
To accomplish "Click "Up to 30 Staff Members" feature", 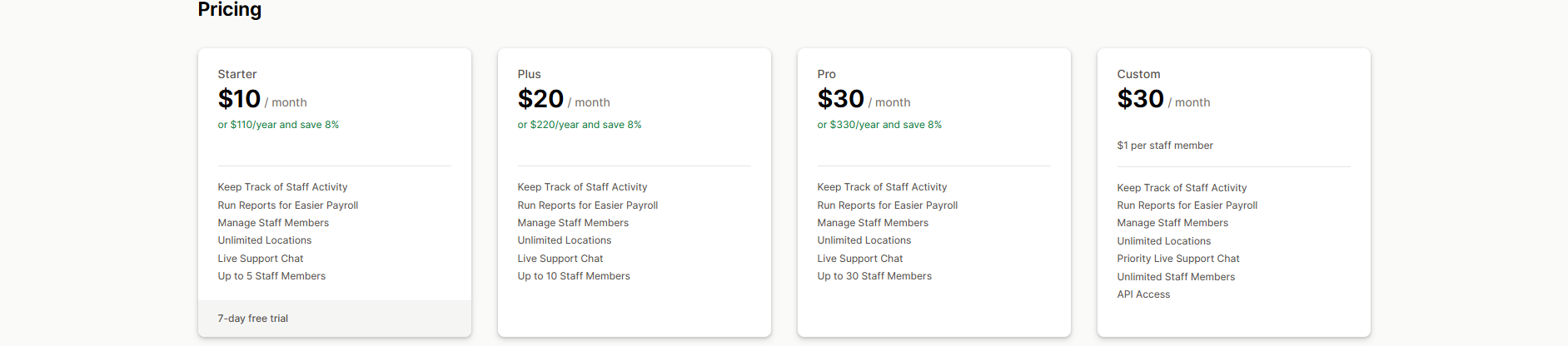I will pos(874,276).
